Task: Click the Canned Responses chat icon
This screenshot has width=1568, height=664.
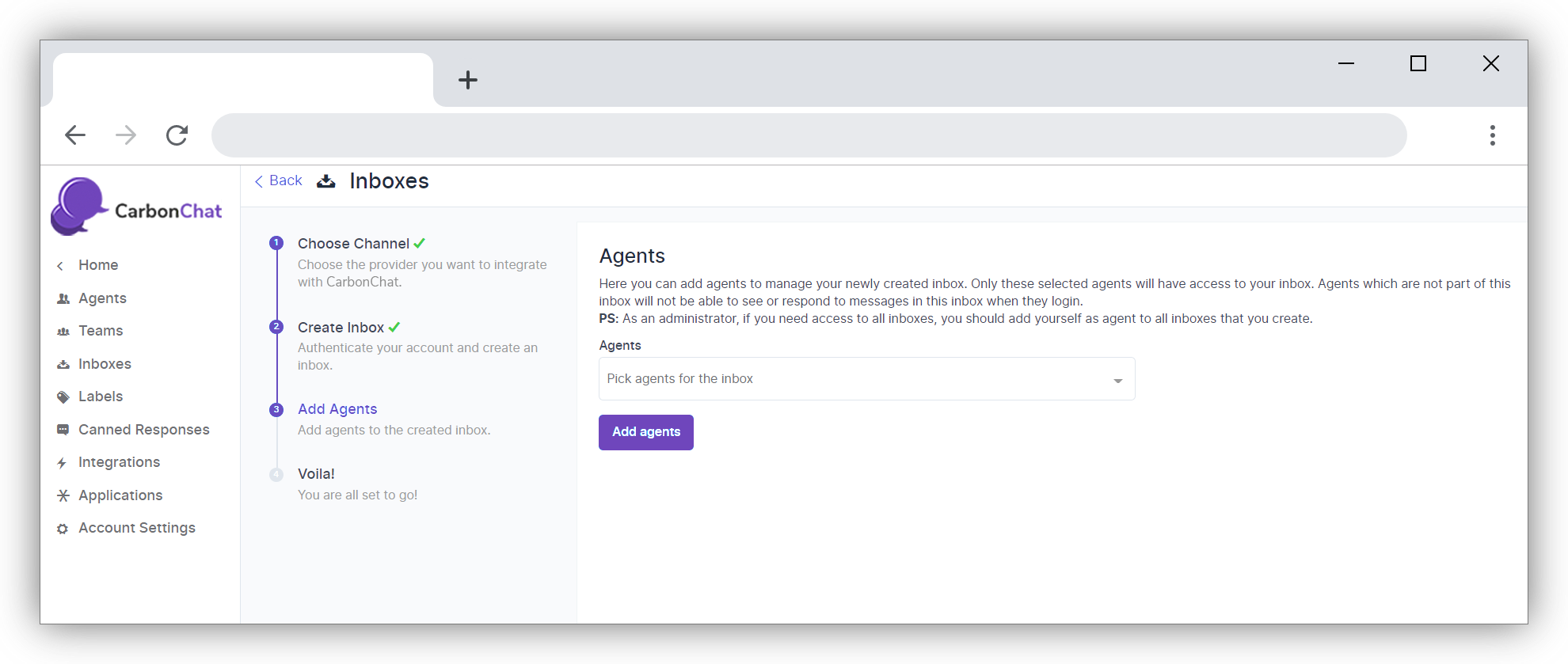Action: tap(63, 430)
